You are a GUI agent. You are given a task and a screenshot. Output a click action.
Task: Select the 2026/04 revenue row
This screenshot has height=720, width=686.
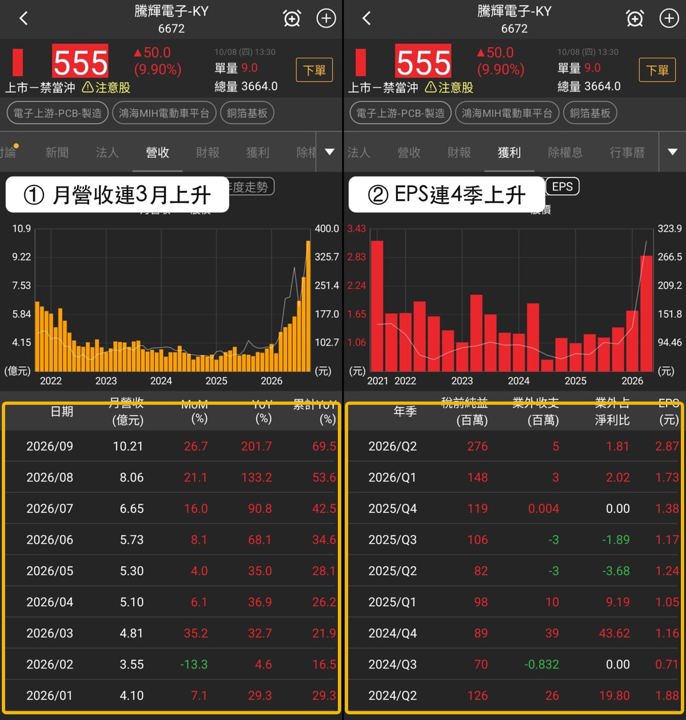point(171,602)
